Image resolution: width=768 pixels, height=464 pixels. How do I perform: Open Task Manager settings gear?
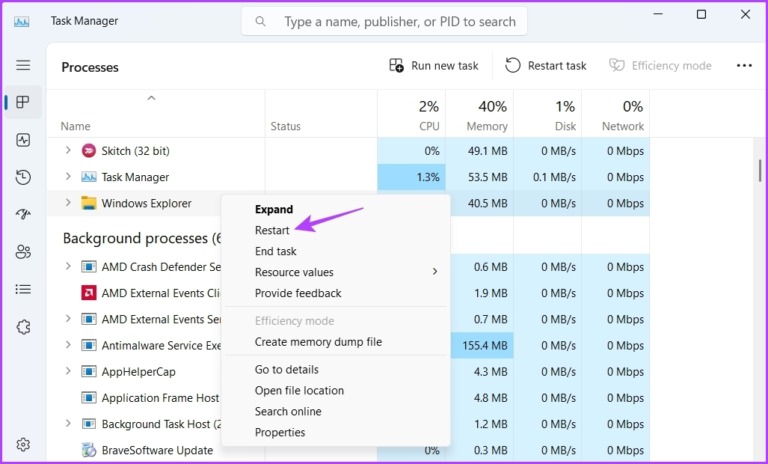click(22, 444)
